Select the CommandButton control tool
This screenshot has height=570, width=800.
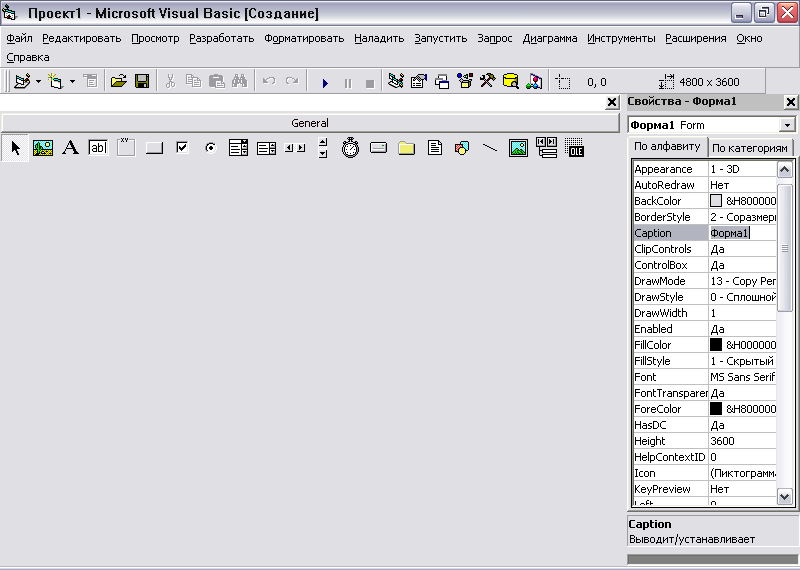[x=154, y=148]
